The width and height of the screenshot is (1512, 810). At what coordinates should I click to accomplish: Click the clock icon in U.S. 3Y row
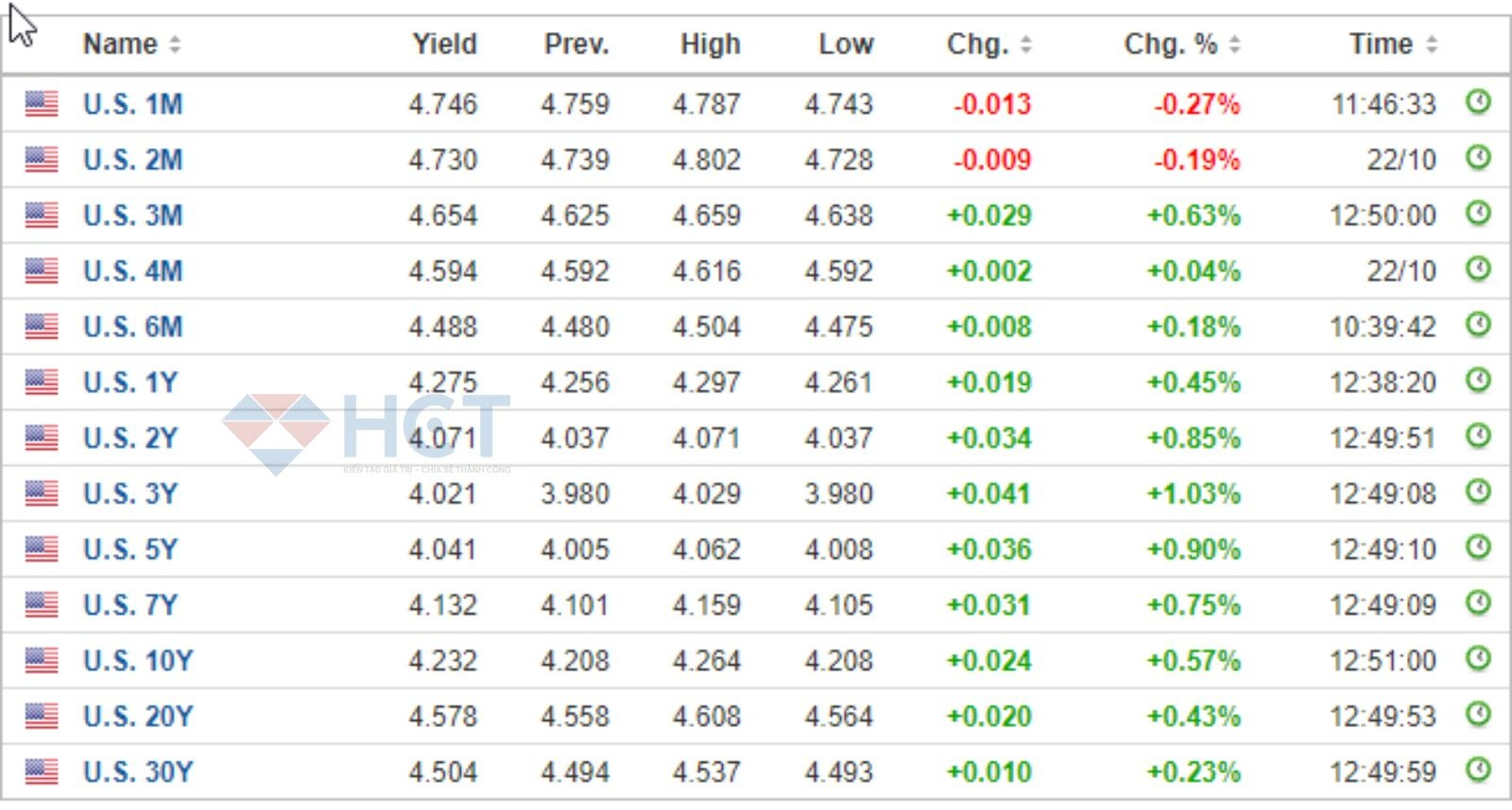1478,491
